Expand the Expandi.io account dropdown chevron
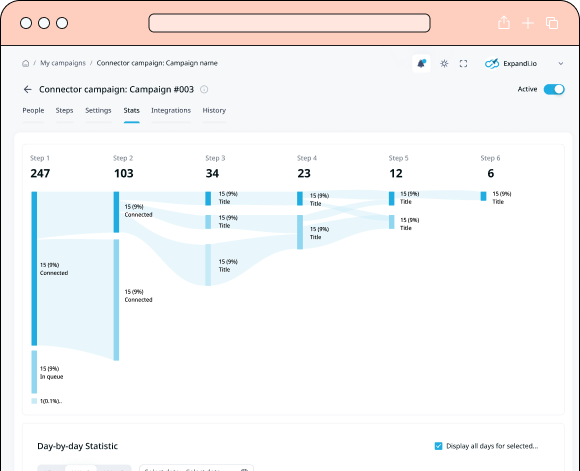 point(561,64)
